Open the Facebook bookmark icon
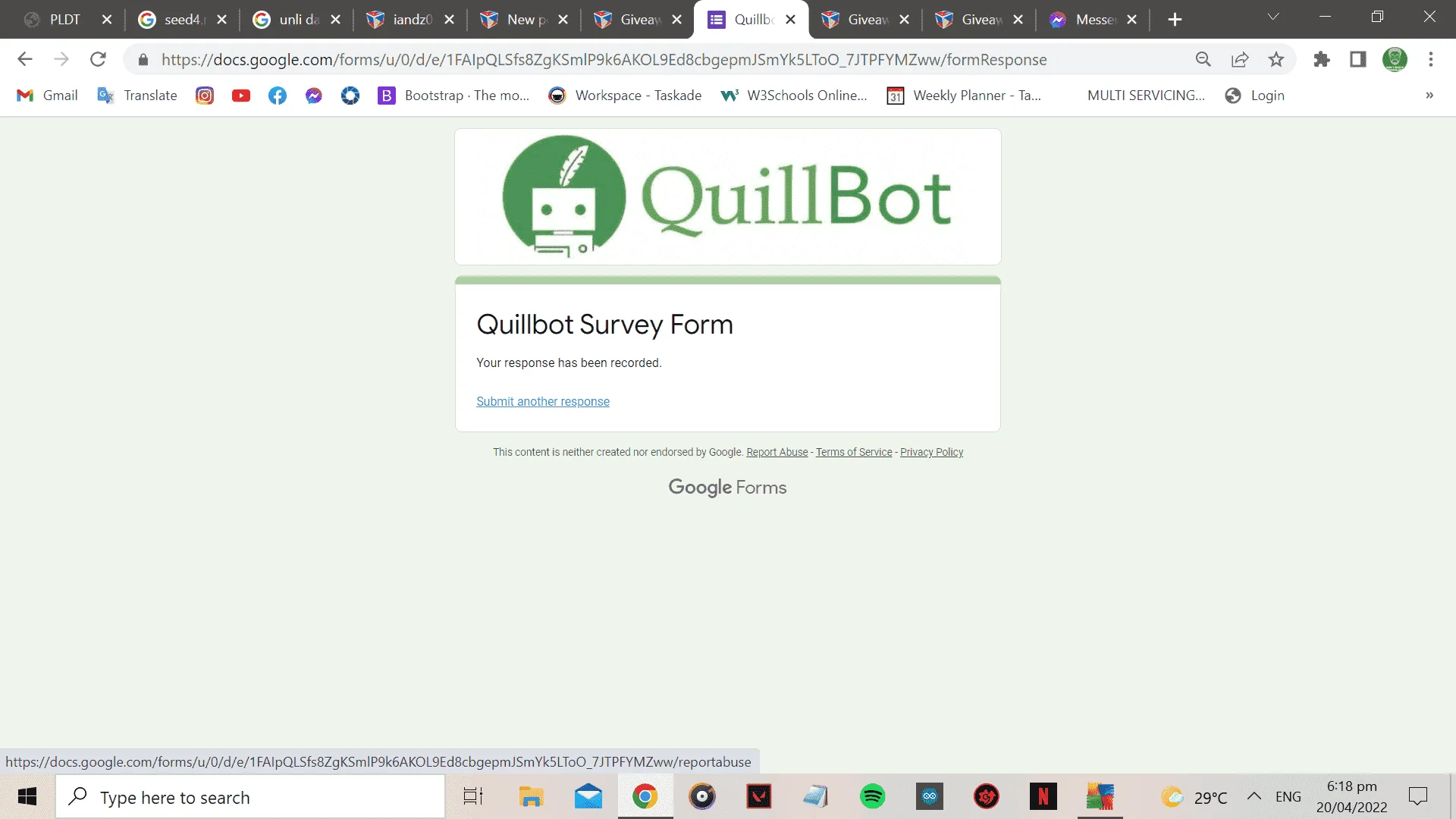This screenshot has width=1456, height=819. pos(278,96)
